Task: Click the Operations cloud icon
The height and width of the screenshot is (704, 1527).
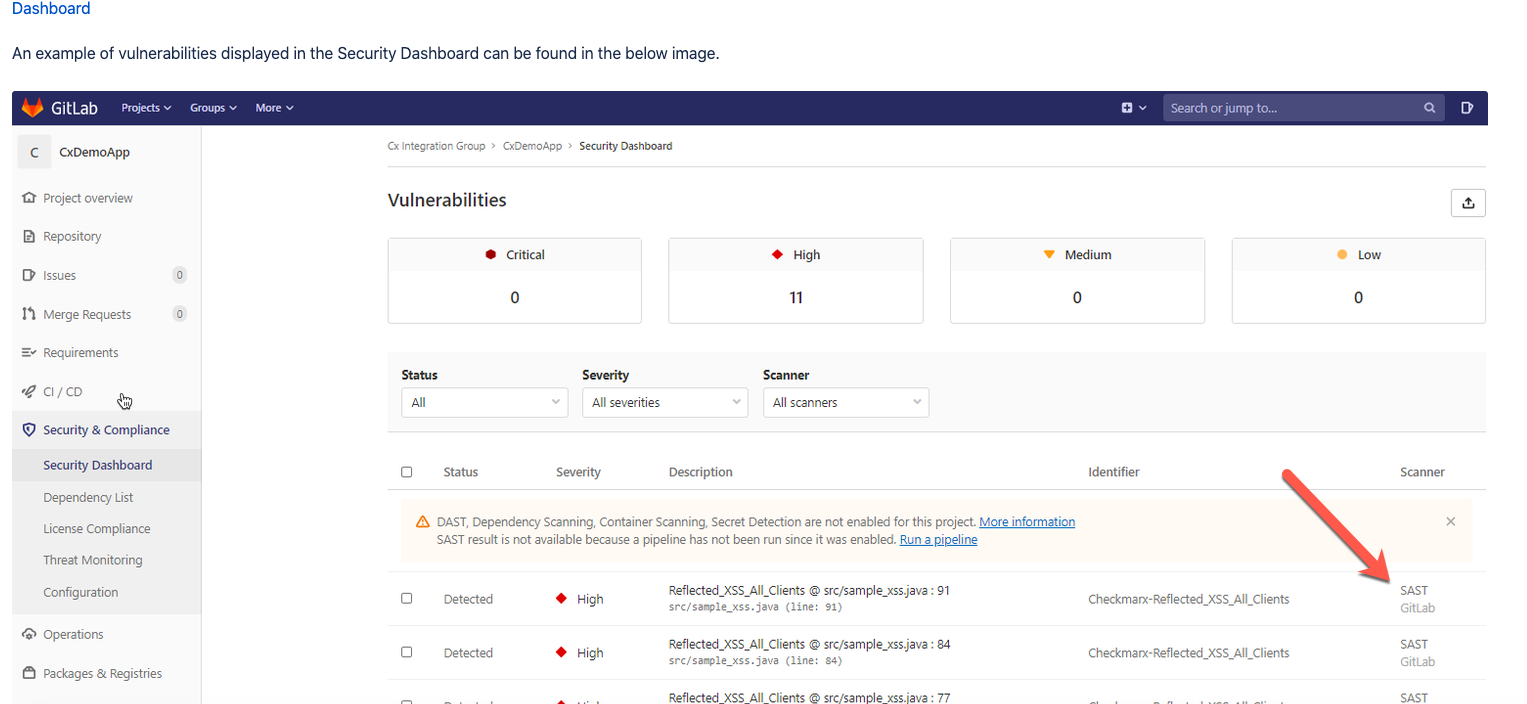Action: [29, 634]
